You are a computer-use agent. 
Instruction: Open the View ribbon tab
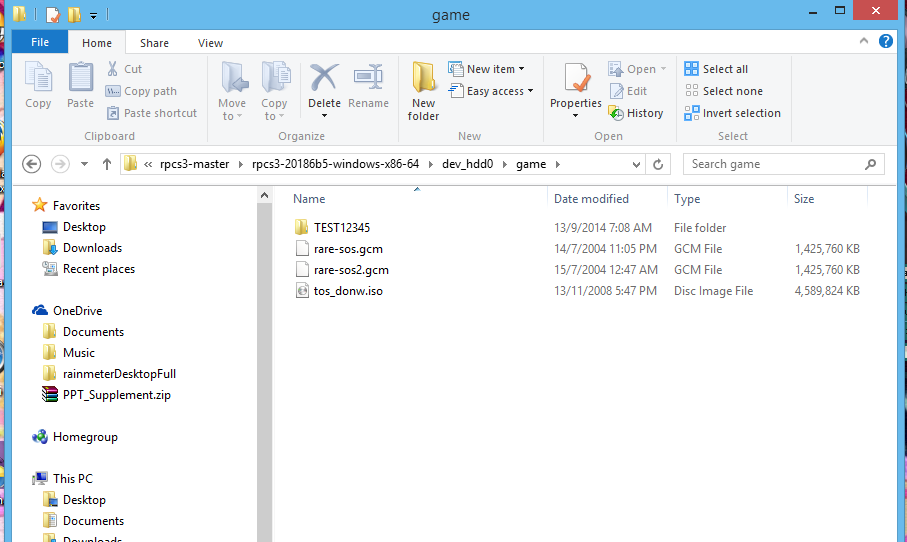tap(210, 43)
